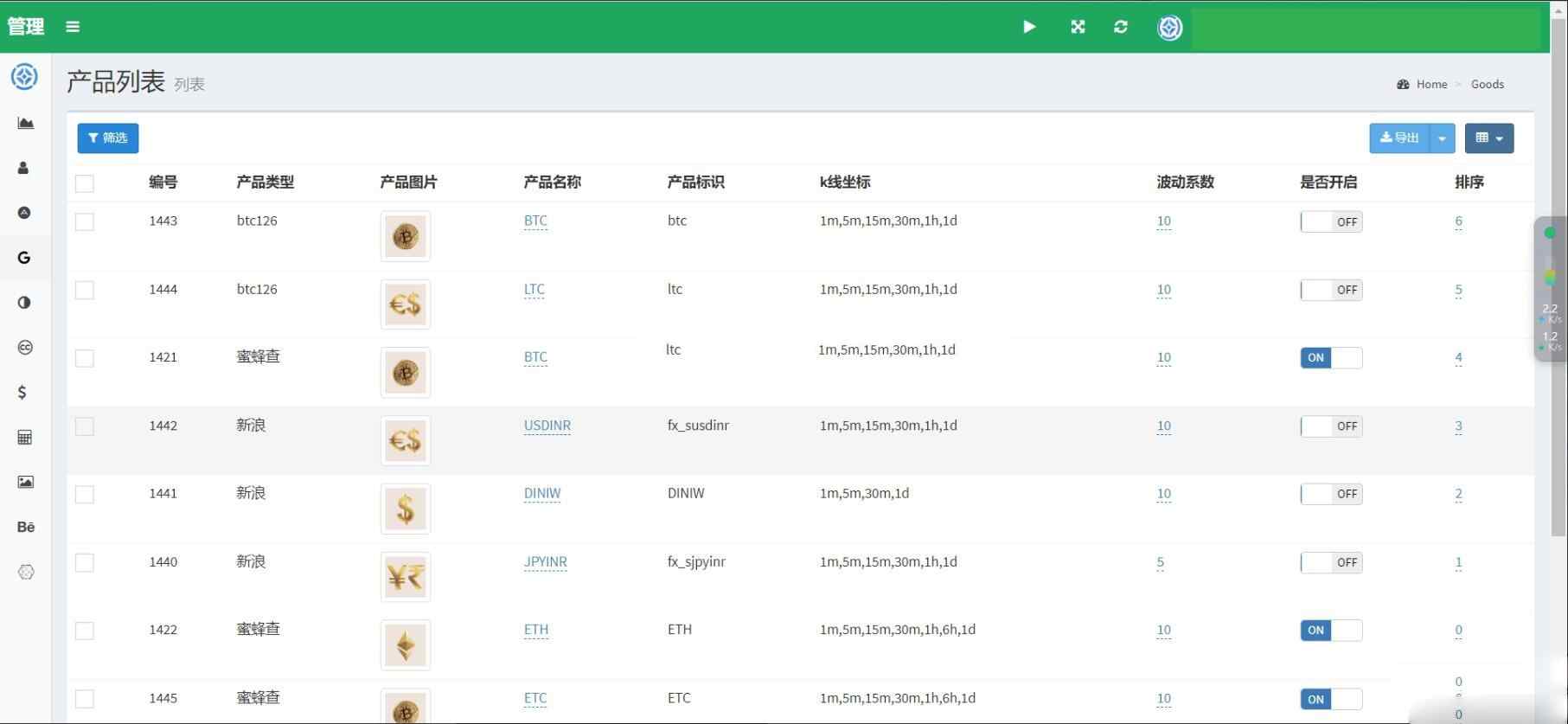Screen dimensions: 1568x724
Task: Open the column display grid dropdown
Action: click(1489, 138)
